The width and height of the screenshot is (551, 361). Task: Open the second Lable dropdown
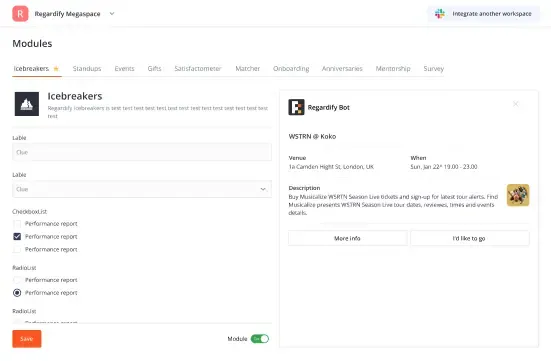[x=142, y=189]
